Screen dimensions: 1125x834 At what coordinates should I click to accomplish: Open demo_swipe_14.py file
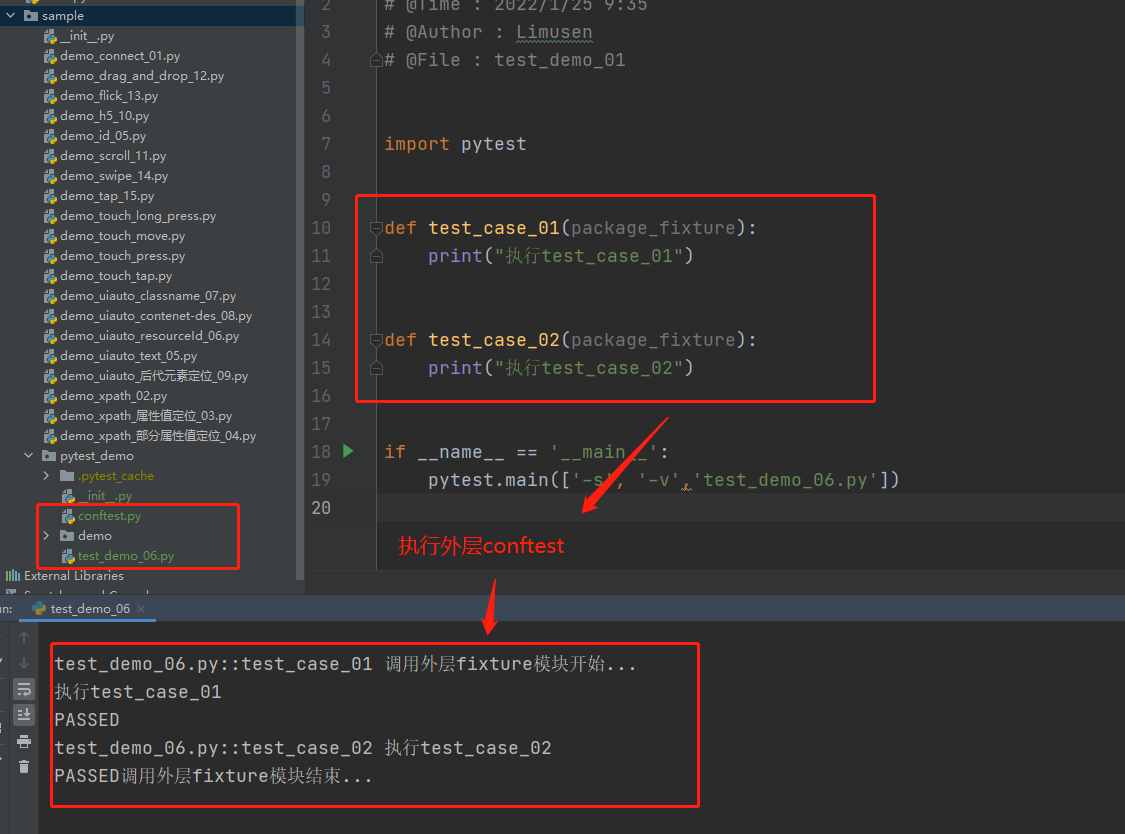click(114, 176)
